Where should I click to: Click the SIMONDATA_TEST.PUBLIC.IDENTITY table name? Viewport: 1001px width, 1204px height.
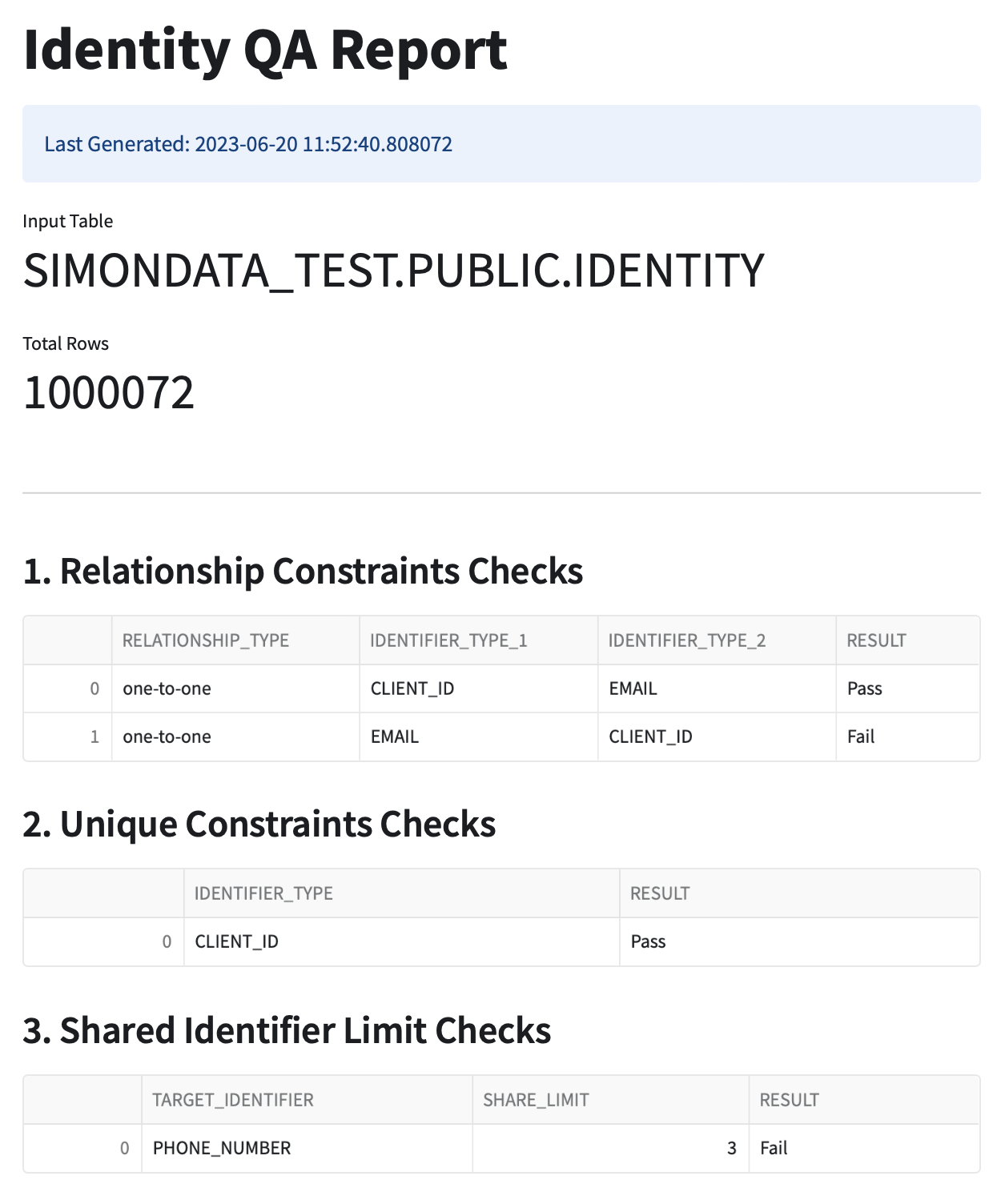(x=394, y=271)
